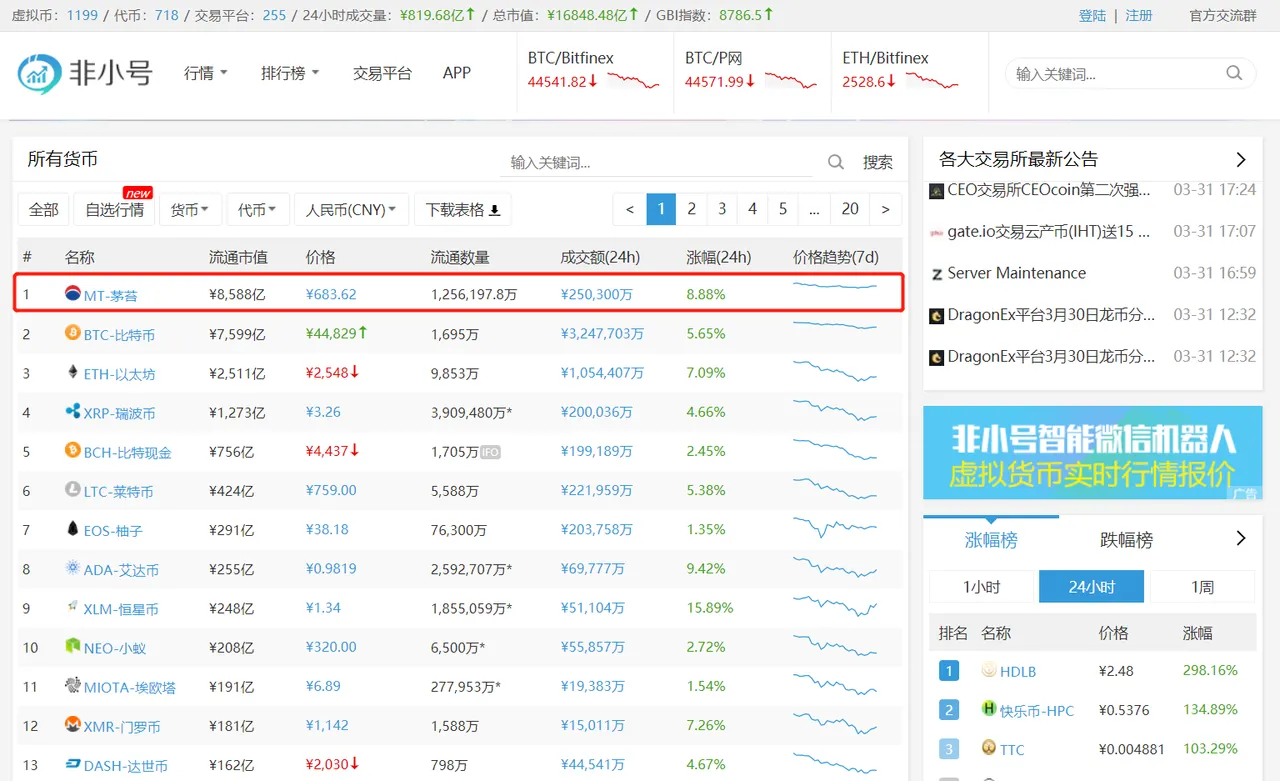
Task: Click the 官方交流群 link
Action: click(1223, 15)
